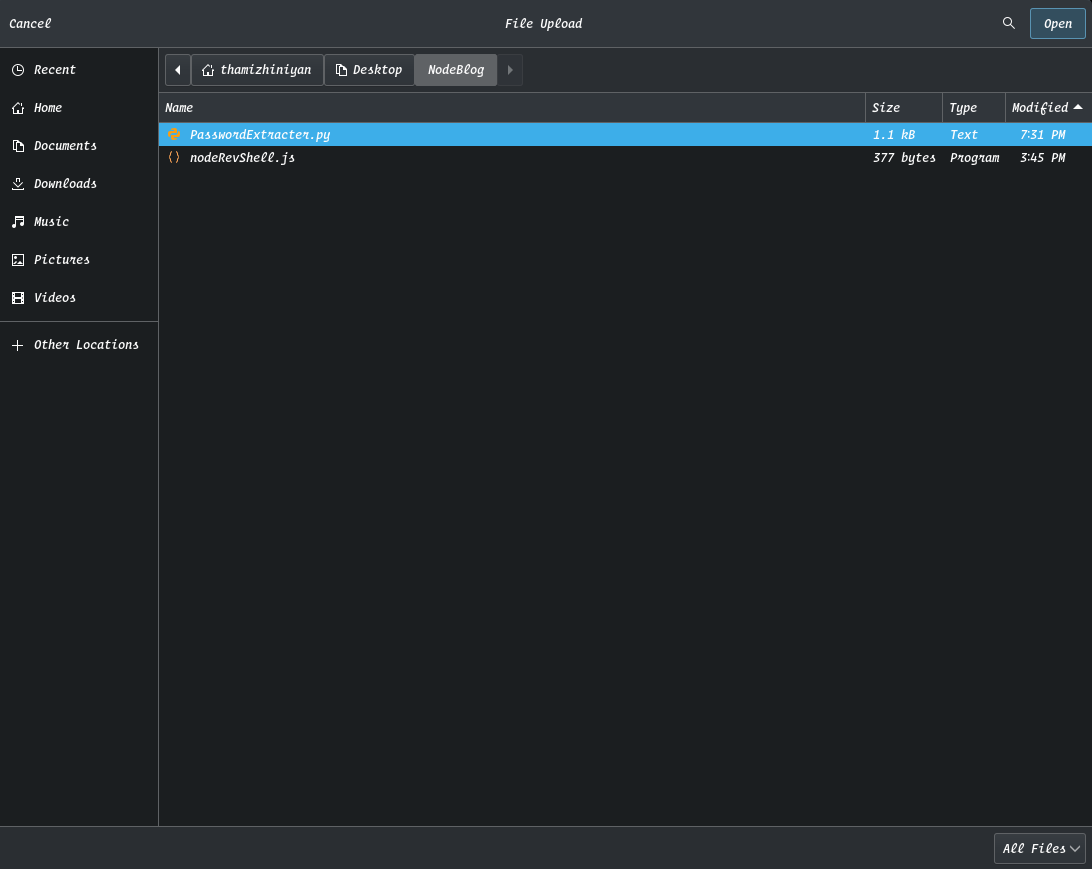
Task: Go to Home in sidebar
Action: [x=47, y=108]
